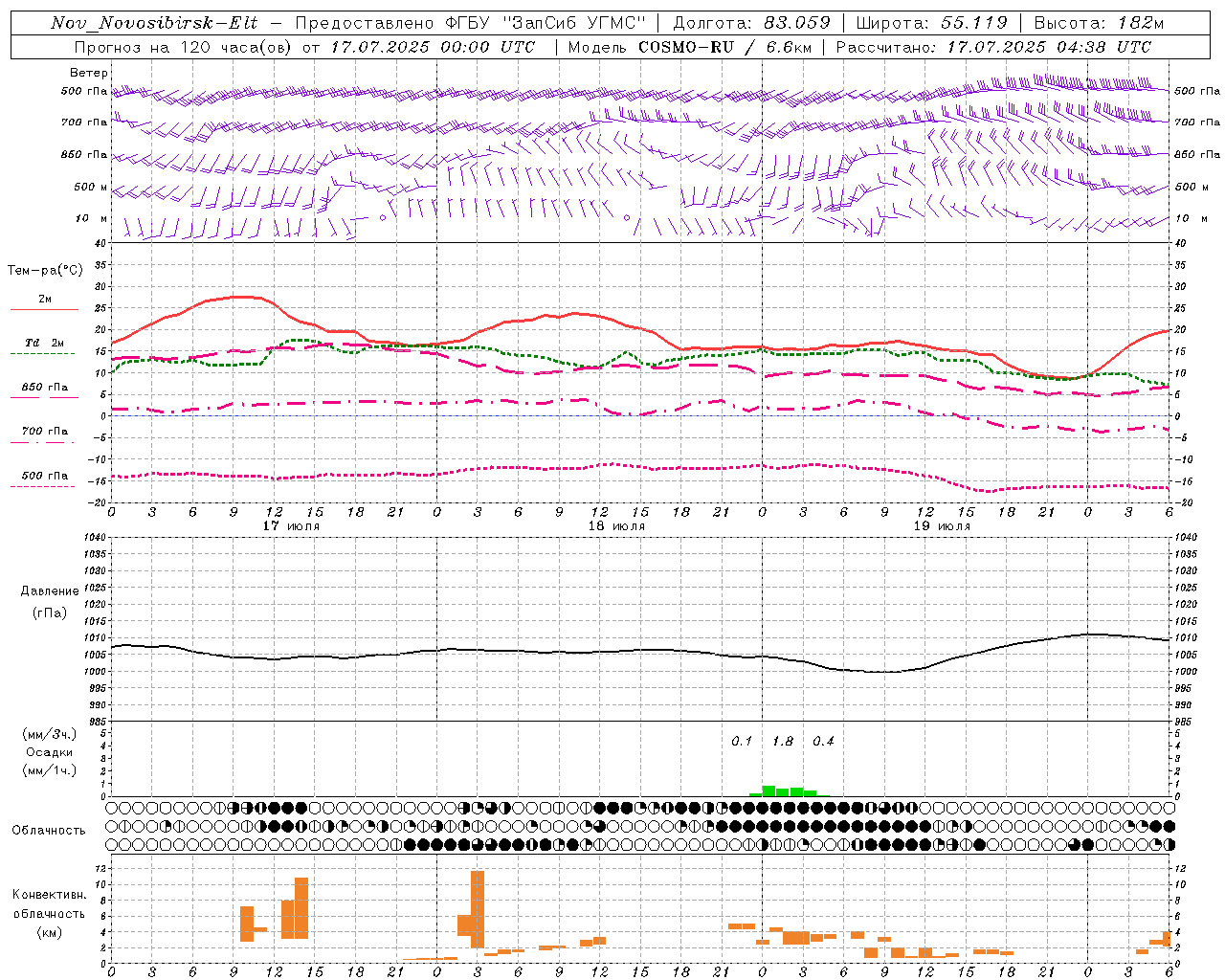
Task: Click the tallest green precipitation bar
Action: 768,791
